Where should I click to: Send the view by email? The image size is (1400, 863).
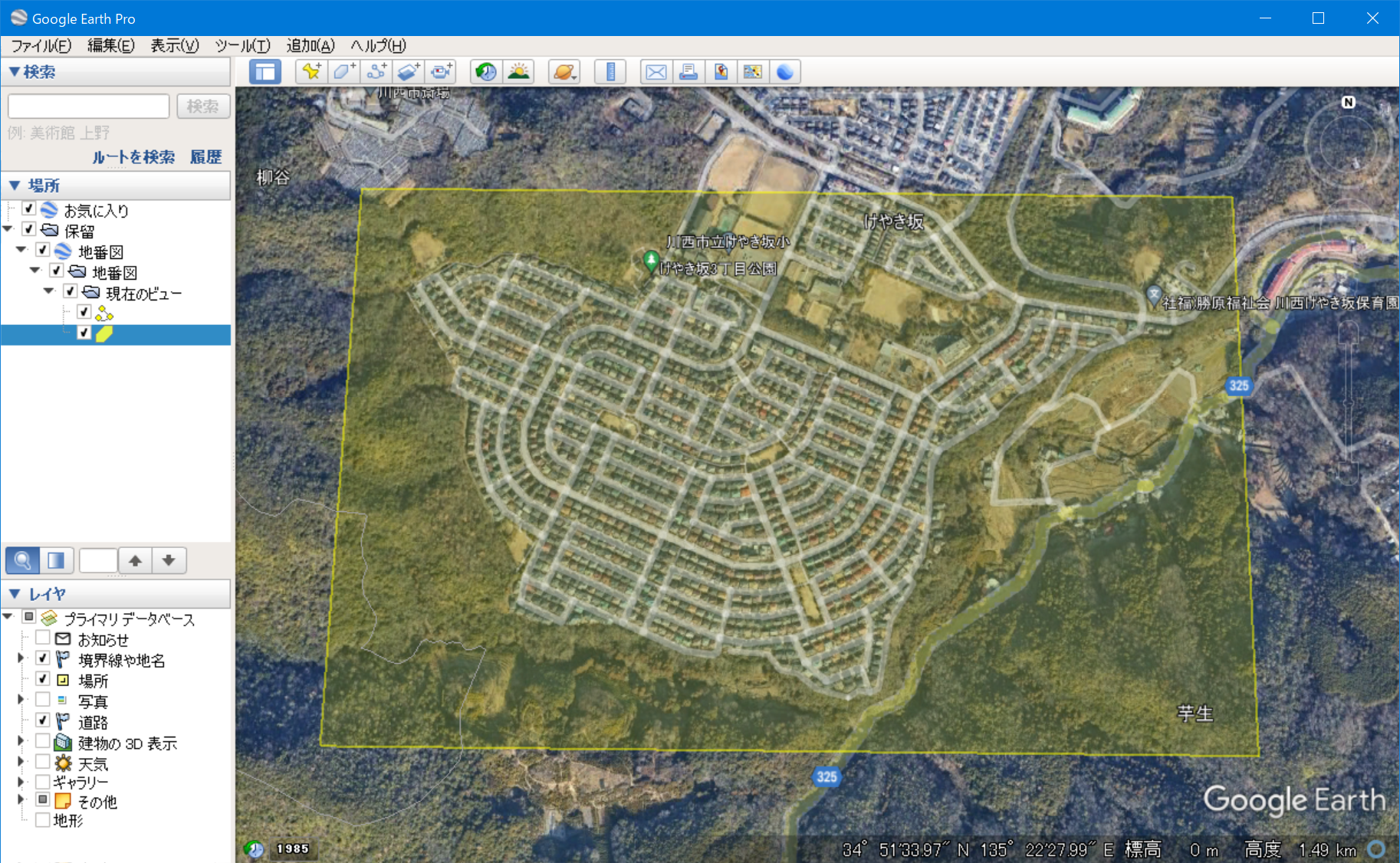click(656, 72)
